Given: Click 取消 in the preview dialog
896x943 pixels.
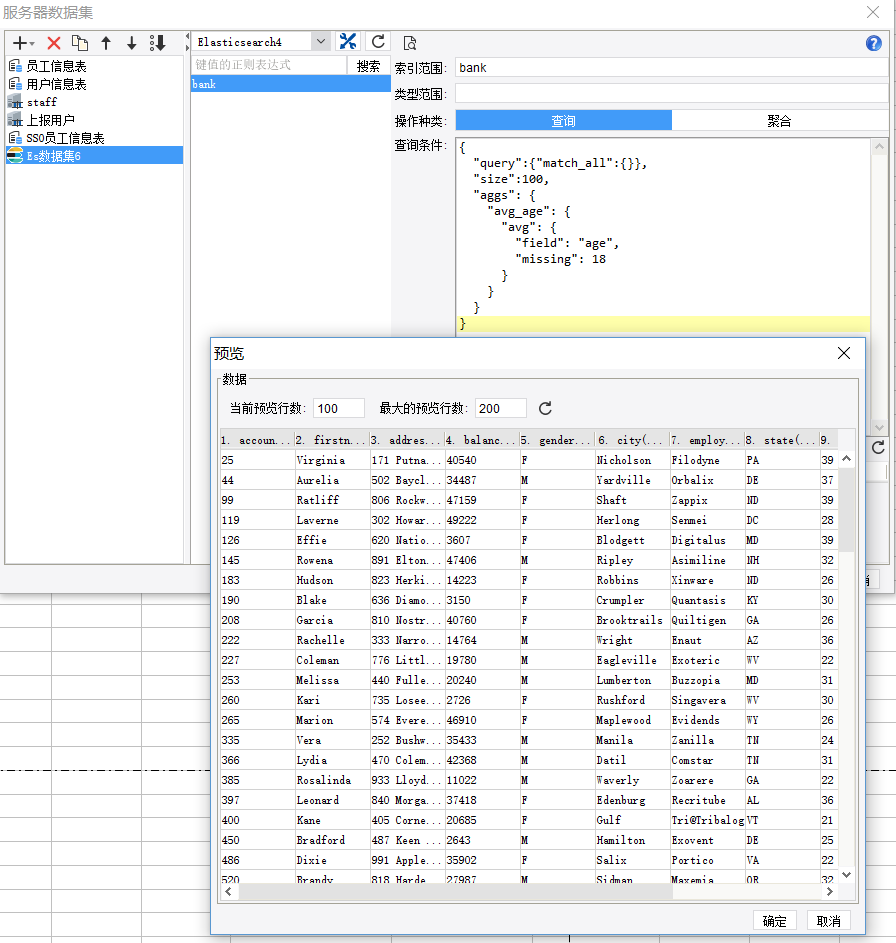Looking at the screenshot, I should 828,921.
